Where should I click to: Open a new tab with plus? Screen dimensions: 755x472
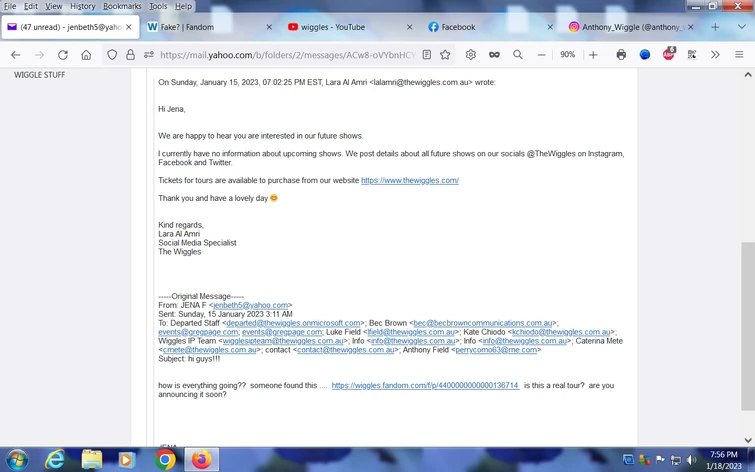pyautogui.click(x=716, y=27)
